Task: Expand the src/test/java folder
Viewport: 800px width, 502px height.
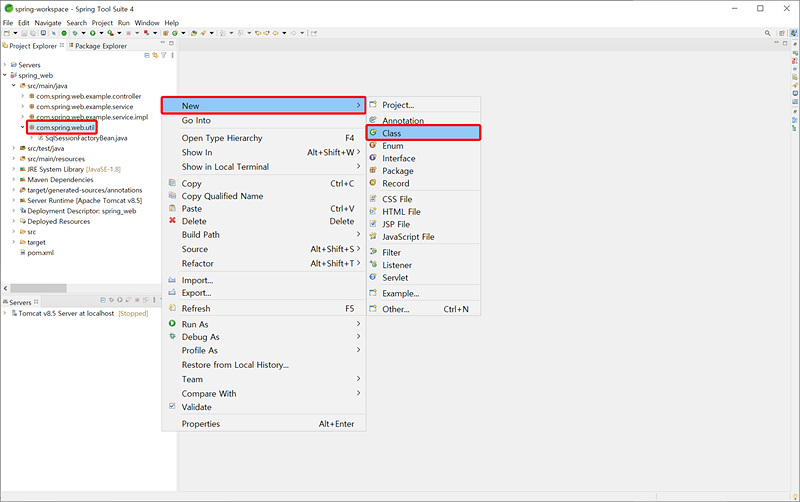Action: point(14,148)
